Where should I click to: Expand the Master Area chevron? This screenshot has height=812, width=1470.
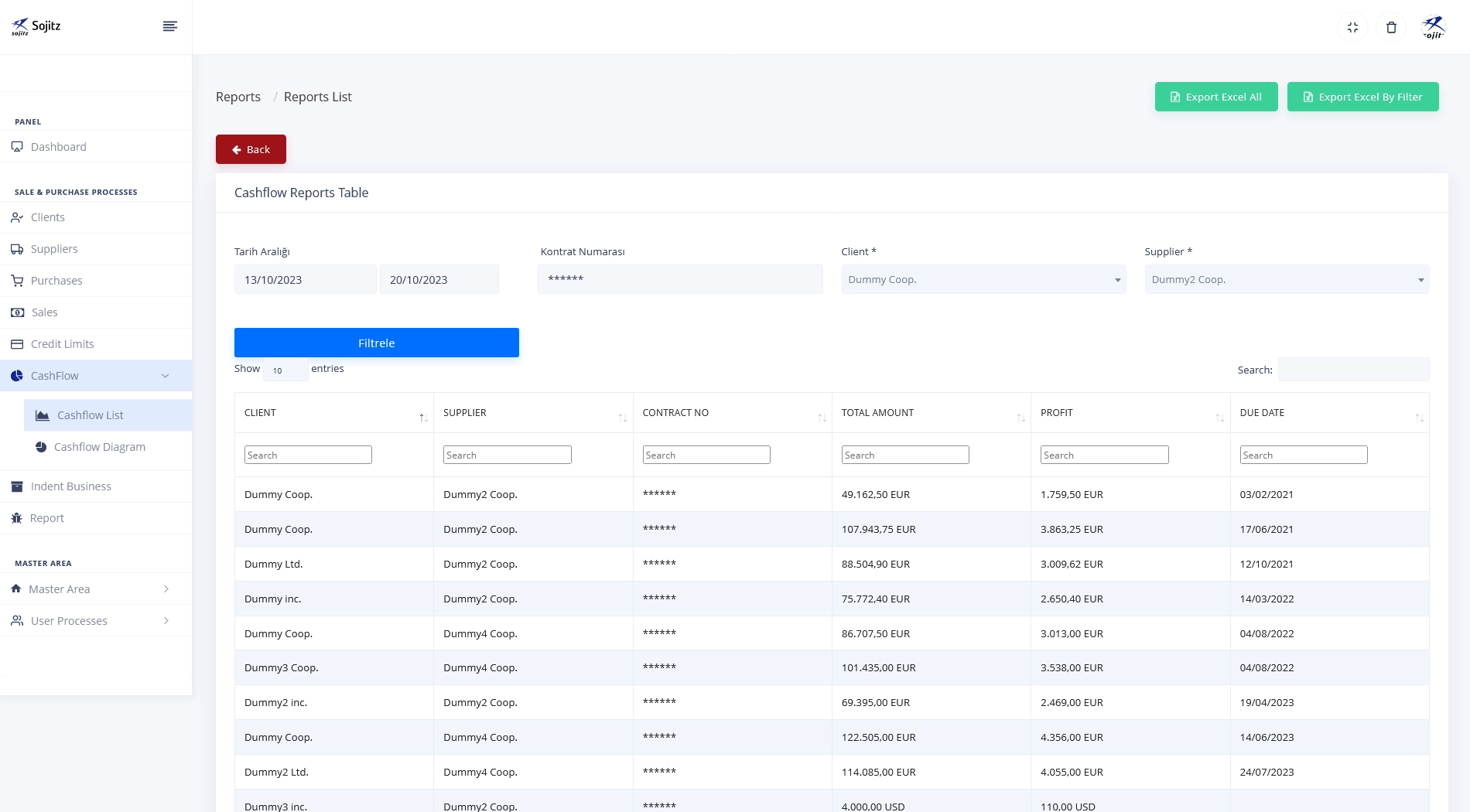[x=166, y=589]
